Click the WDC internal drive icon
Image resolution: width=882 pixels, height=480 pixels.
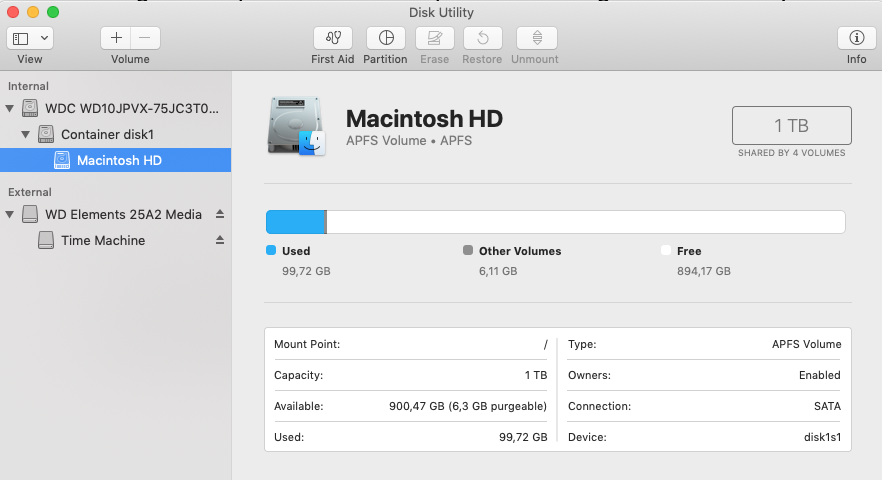[30, 108]
